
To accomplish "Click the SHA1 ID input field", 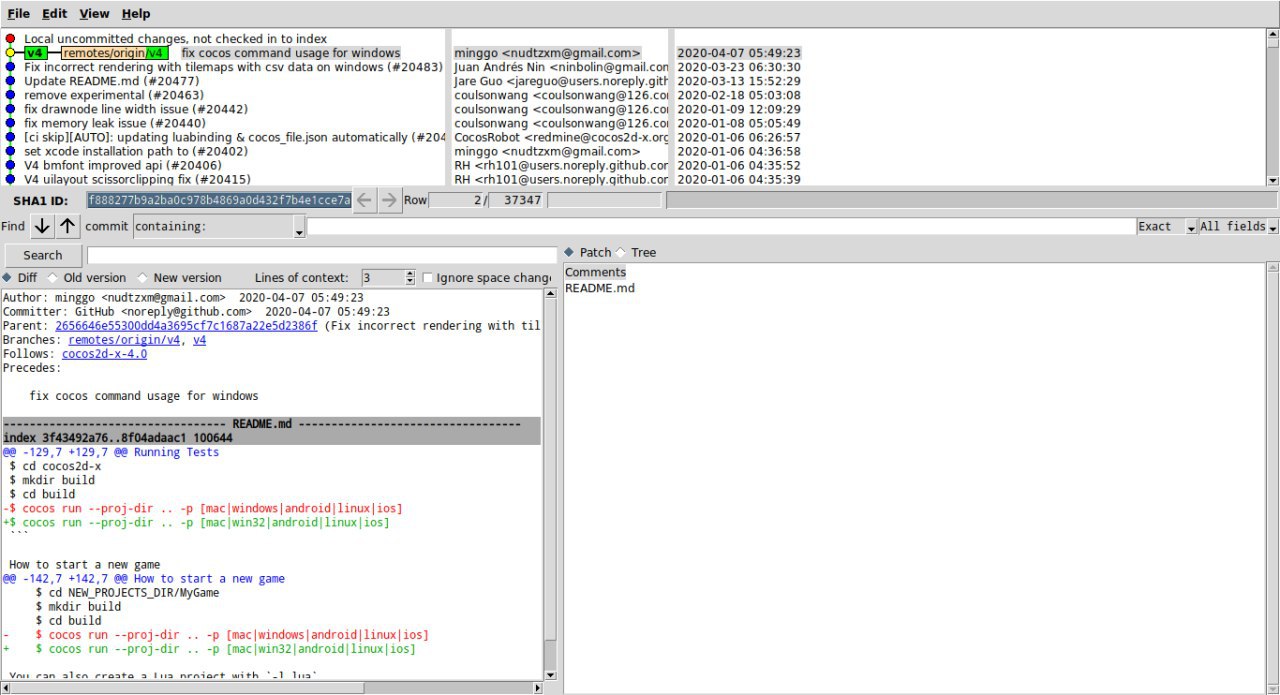I will [219, 200].
